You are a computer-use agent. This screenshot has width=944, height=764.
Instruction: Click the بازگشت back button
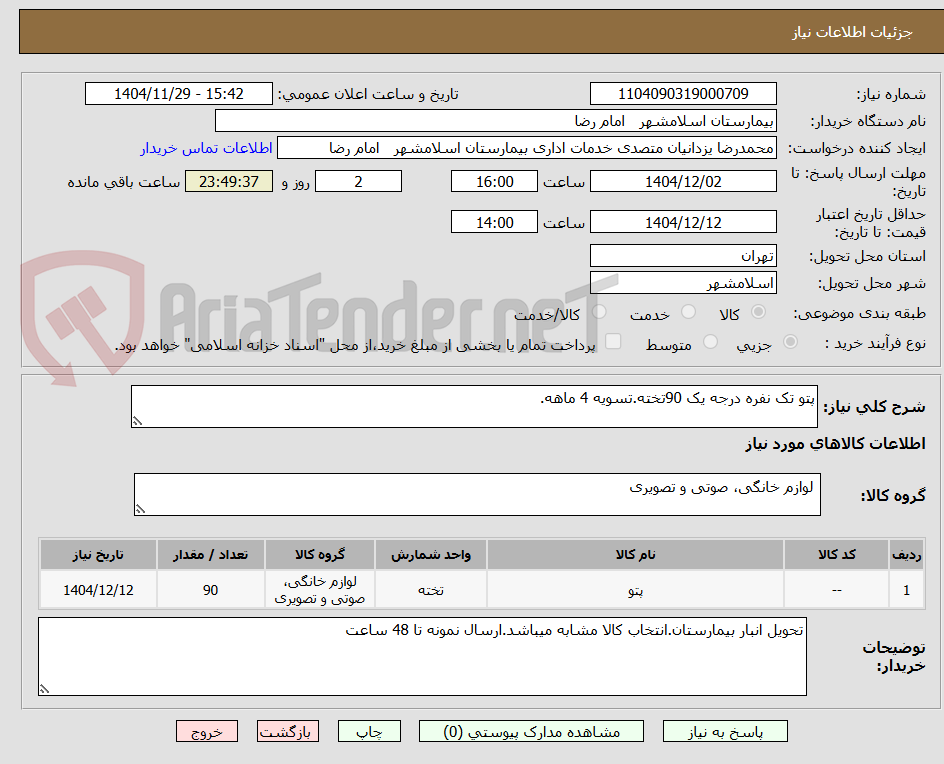[x=288, y=731]
